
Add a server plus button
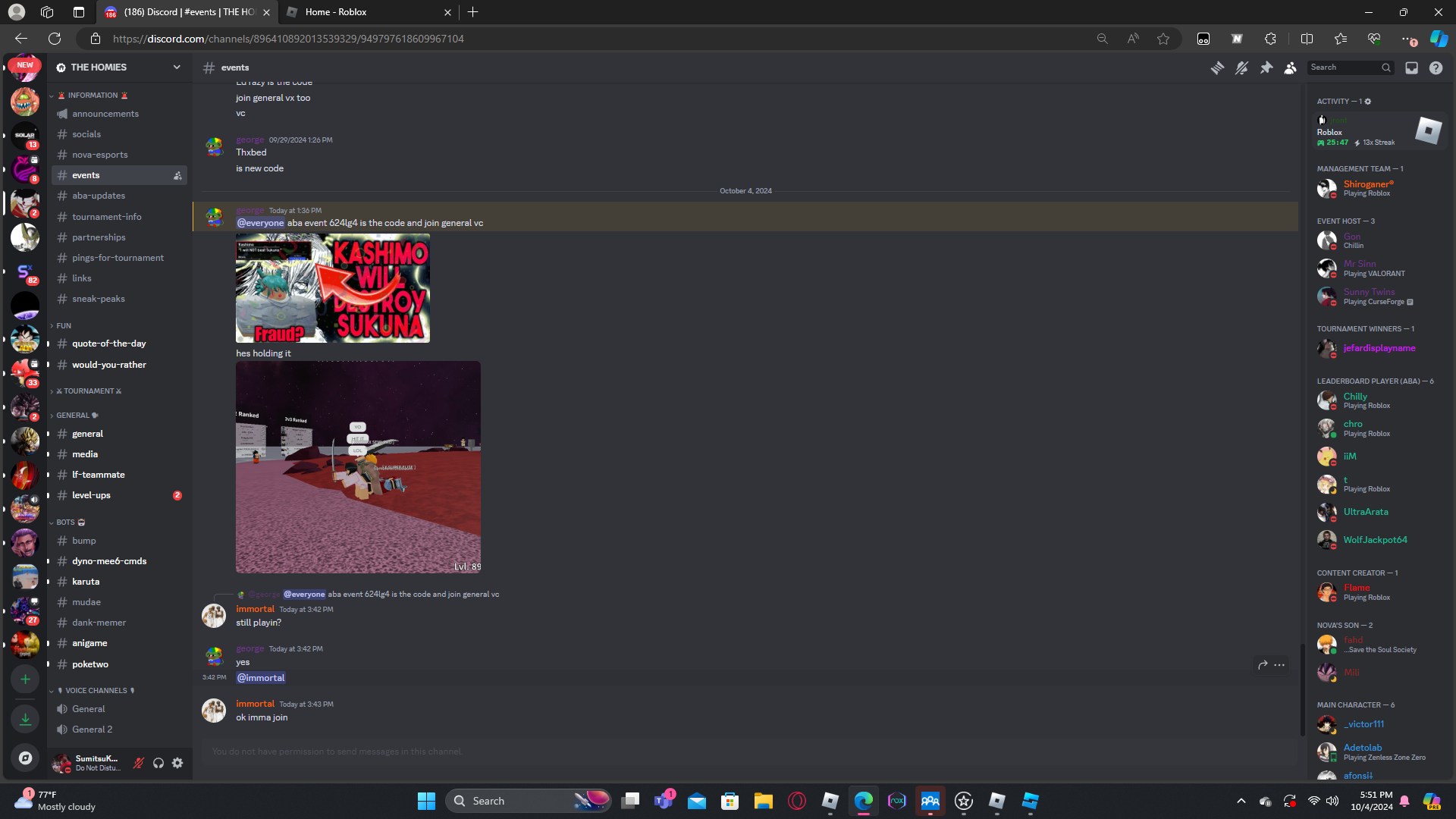pyautogui.click(x=25, y=679)
